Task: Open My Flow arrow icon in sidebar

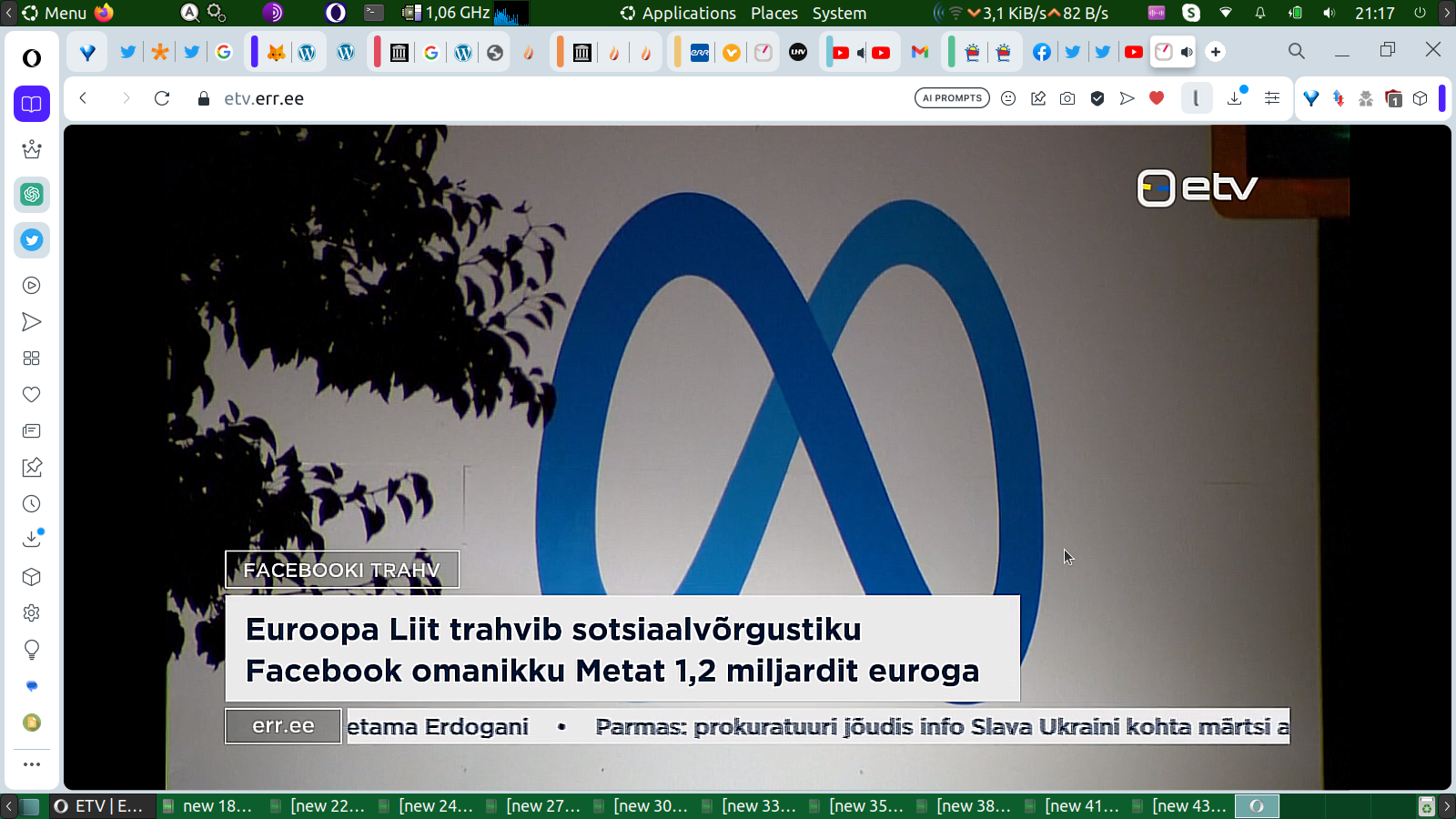Action: (x=32, y=322)
